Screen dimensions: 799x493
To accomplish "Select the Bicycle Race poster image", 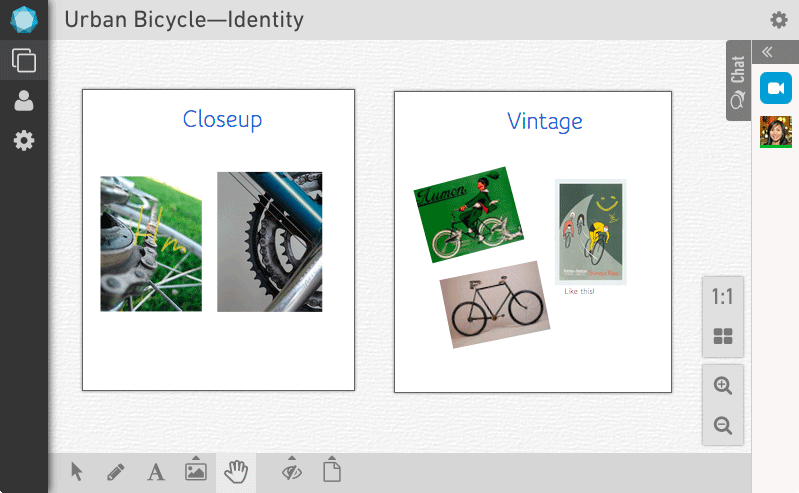I will pos(591,232).
